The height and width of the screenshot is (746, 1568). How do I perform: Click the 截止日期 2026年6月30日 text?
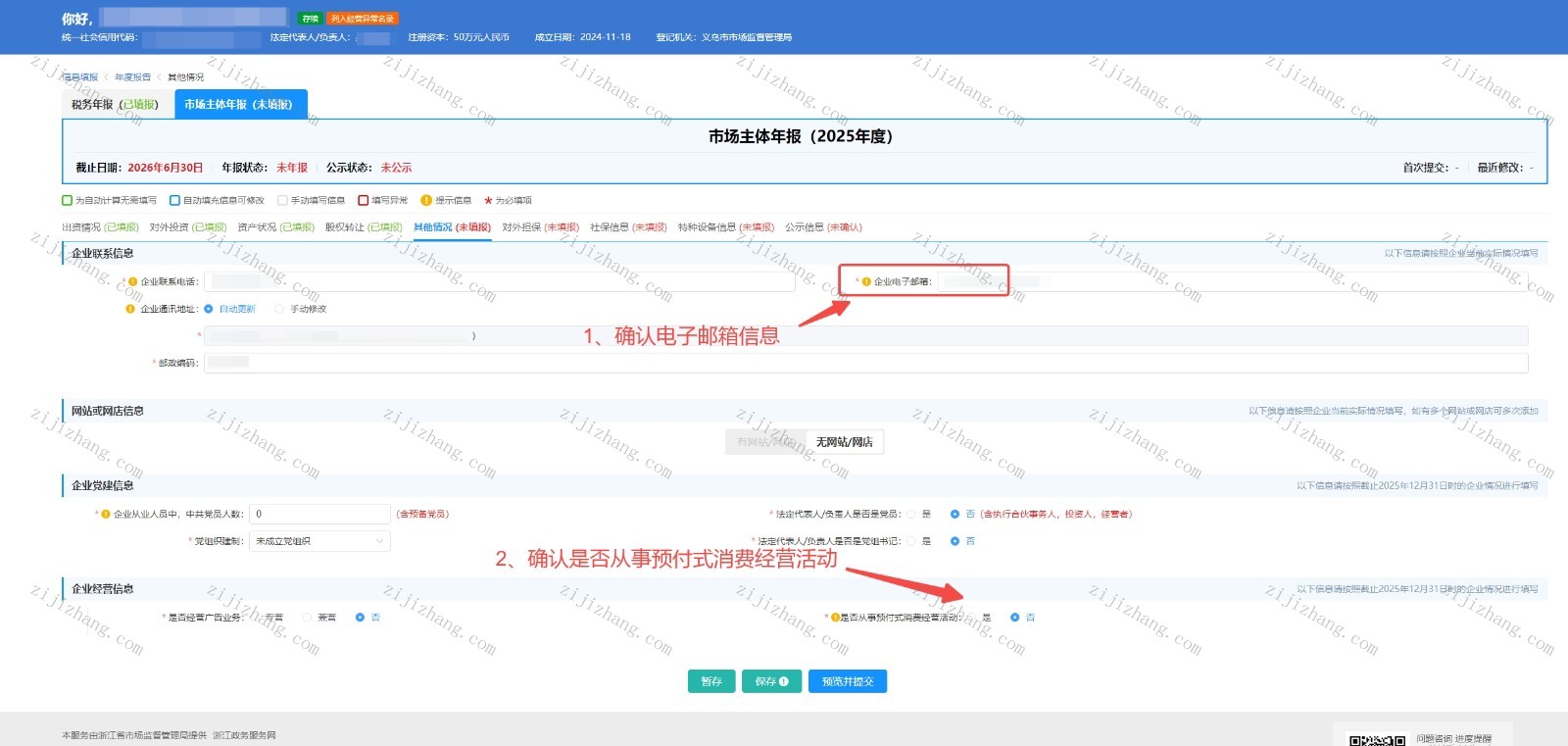[x=139, y=168]
